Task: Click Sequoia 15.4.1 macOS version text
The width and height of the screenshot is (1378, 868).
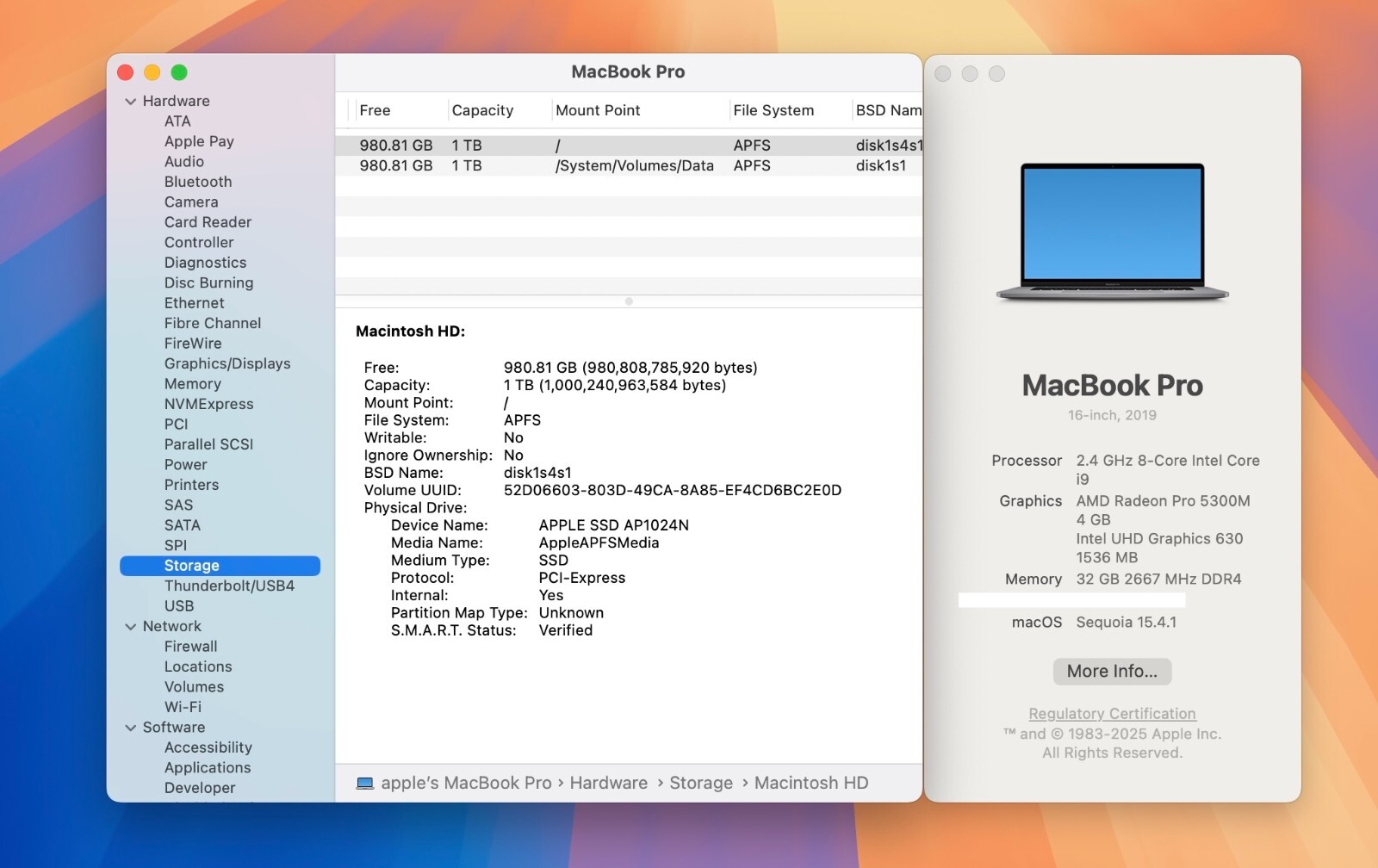Action: click(1126, 622)
